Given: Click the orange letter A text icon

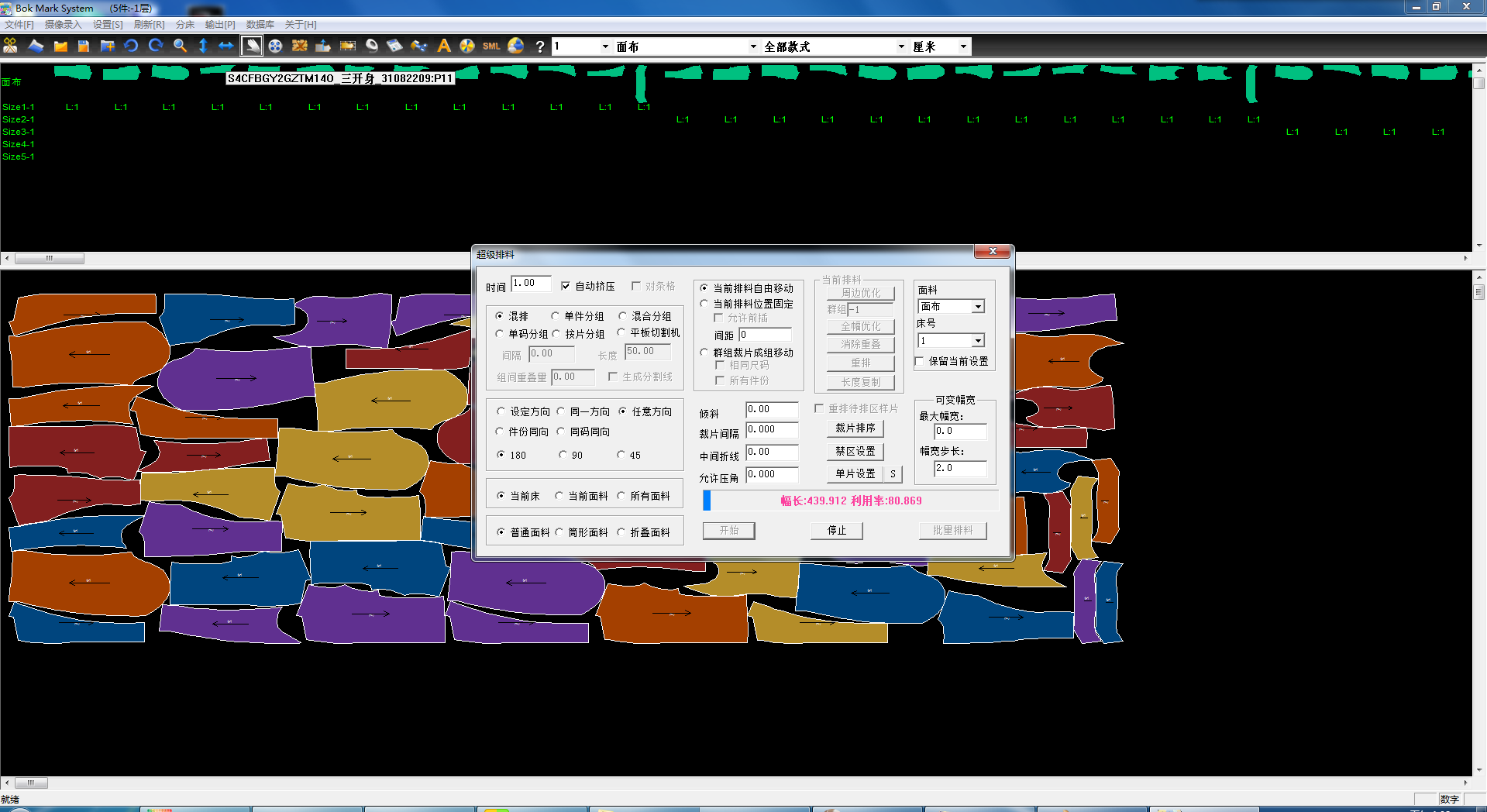Looking at the screenshot, I should point(444,46).
